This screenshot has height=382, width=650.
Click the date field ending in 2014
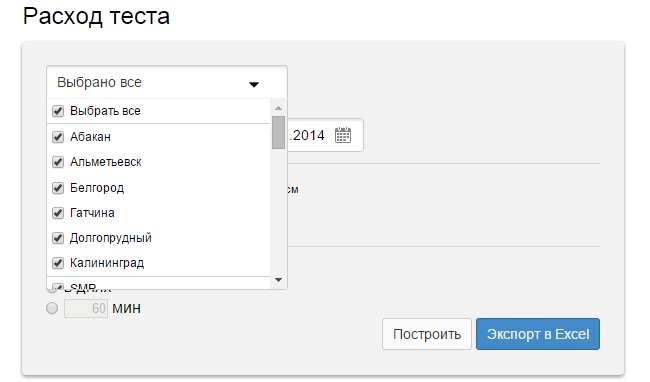point(325,135)
